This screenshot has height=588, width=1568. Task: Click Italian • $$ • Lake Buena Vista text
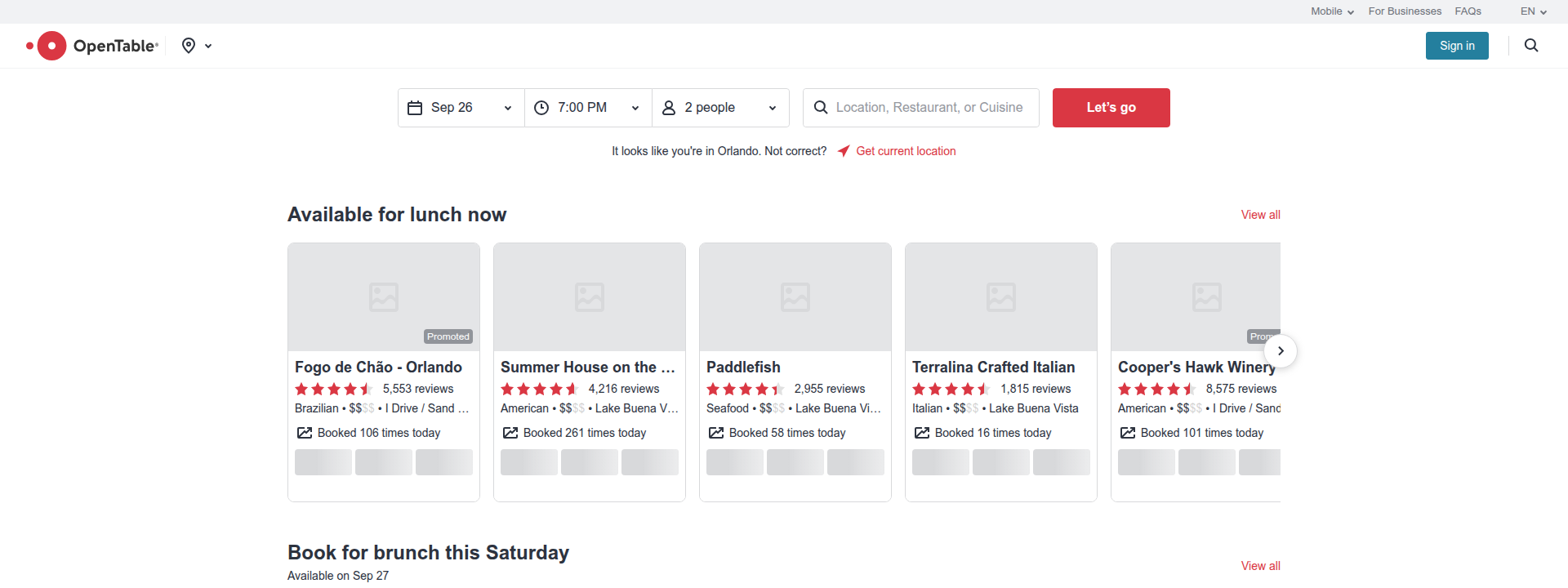(996, 408)
